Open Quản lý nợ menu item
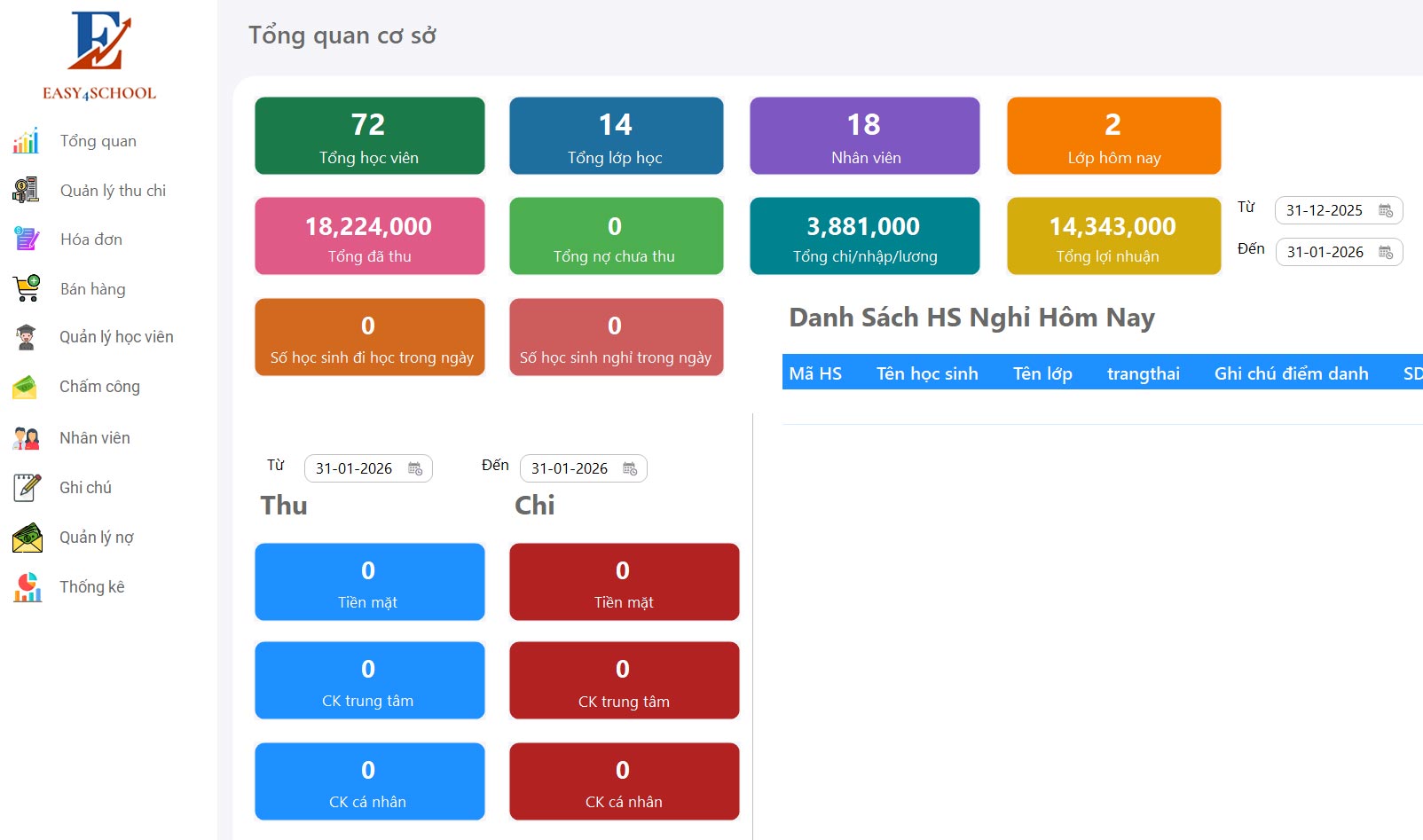 tap(96, 537)
